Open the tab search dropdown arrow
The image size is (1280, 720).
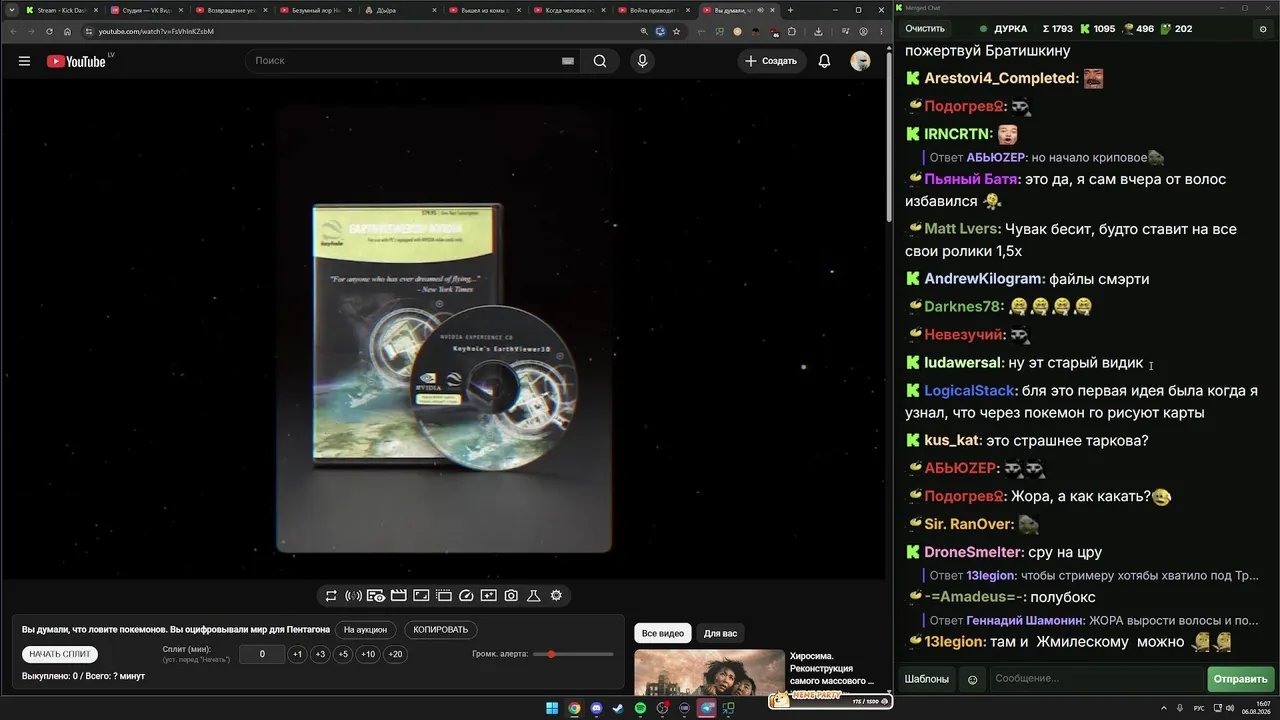(11, 10)
